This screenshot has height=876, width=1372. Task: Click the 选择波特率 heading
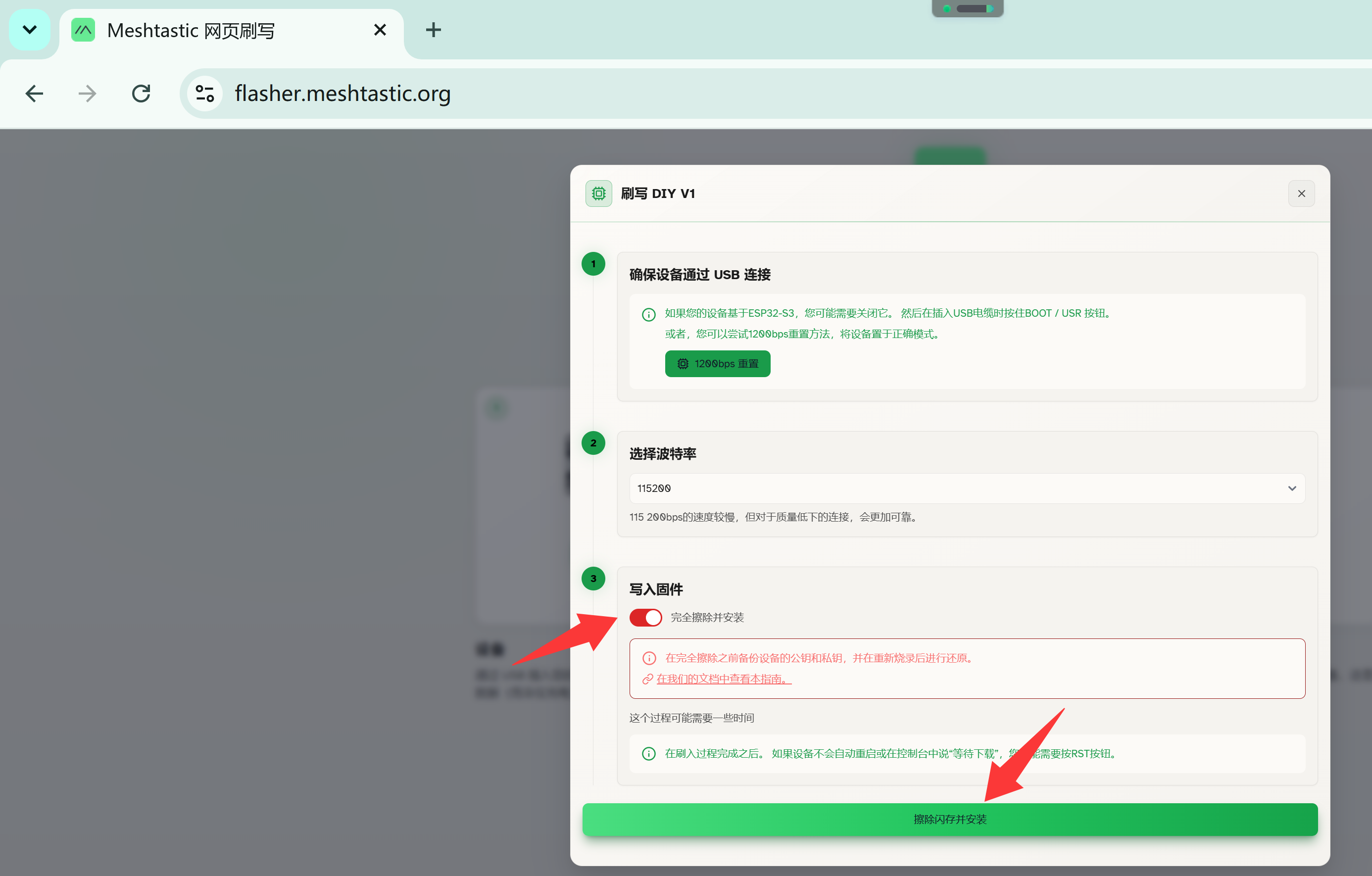[x=663, y=453]
